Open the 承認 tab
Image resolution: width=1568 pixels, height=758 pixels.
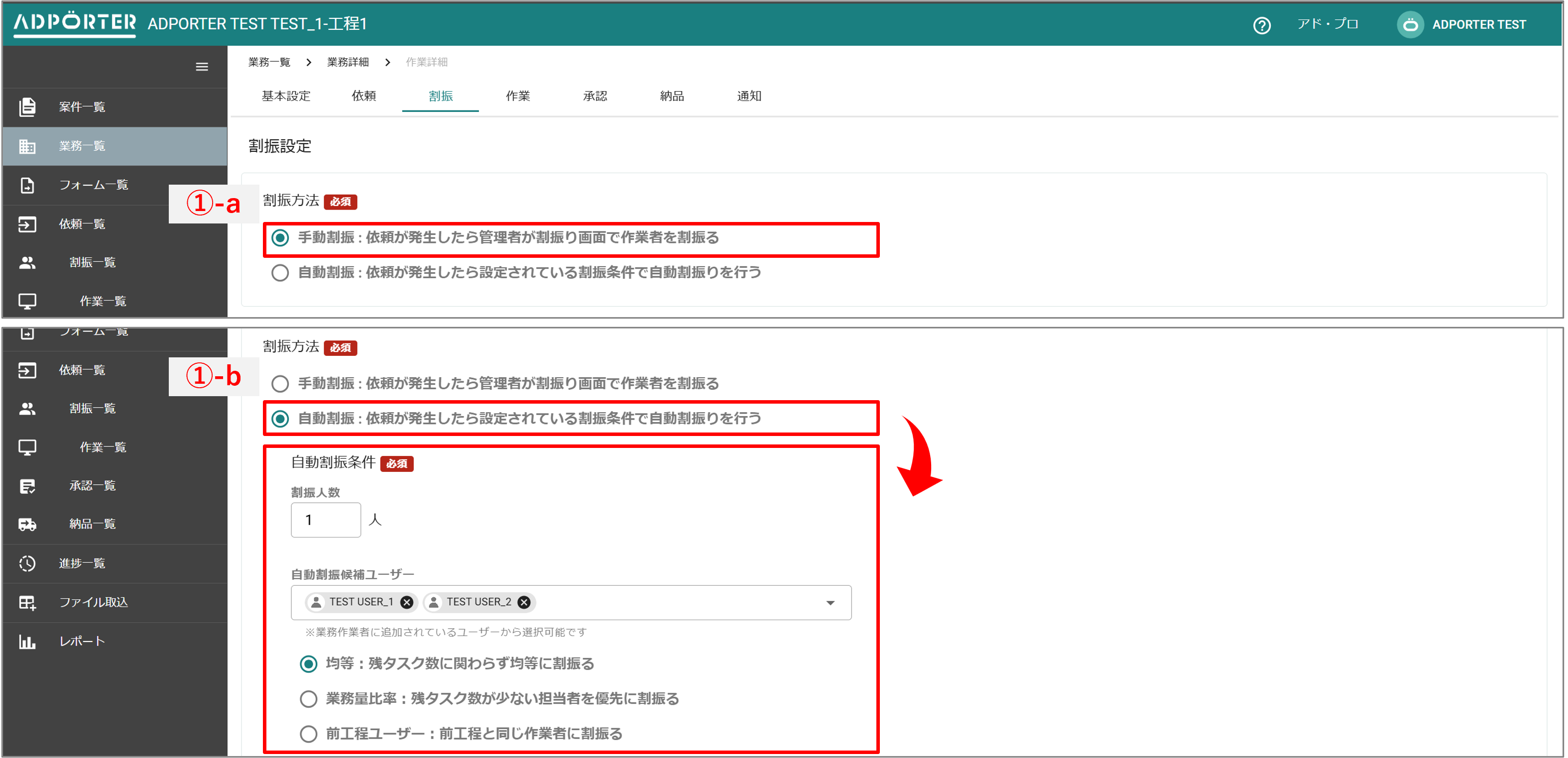[595, 96]
